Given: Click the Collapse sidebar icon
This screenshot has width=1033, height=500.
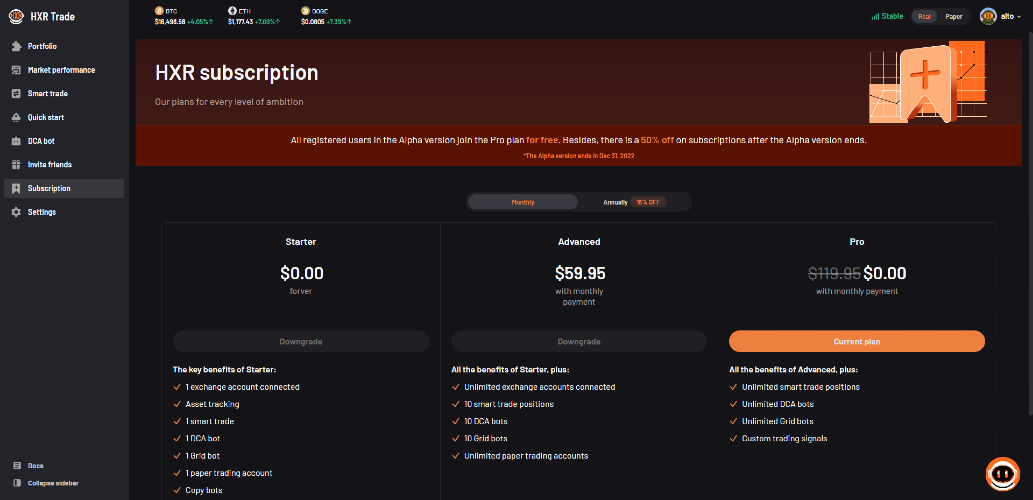Looking at the screenshot, I should [x=17, y=483].
